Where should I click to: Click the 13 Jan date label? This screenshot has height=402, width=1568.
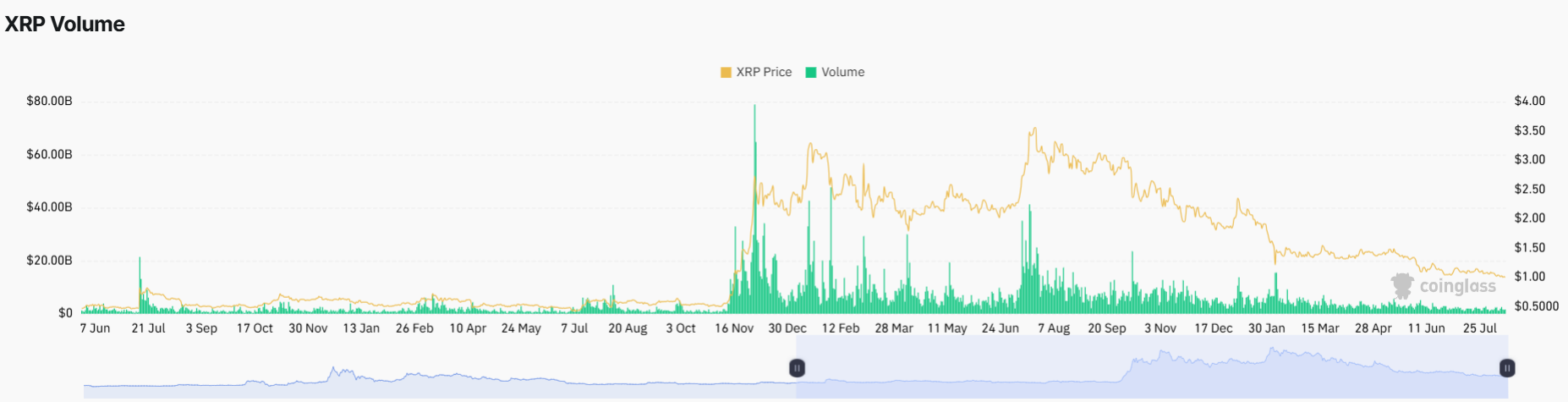pyautogui.click(x=361, y=328)
